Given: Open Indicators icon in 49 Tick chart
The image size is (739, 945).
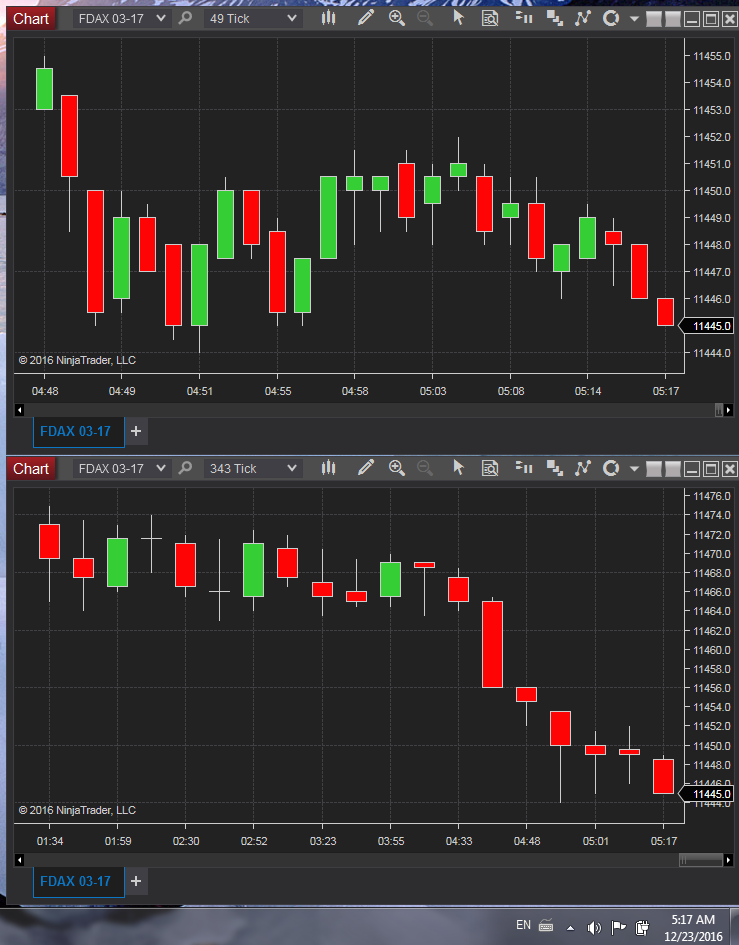Looking at the screenshot, I should 583,18.
